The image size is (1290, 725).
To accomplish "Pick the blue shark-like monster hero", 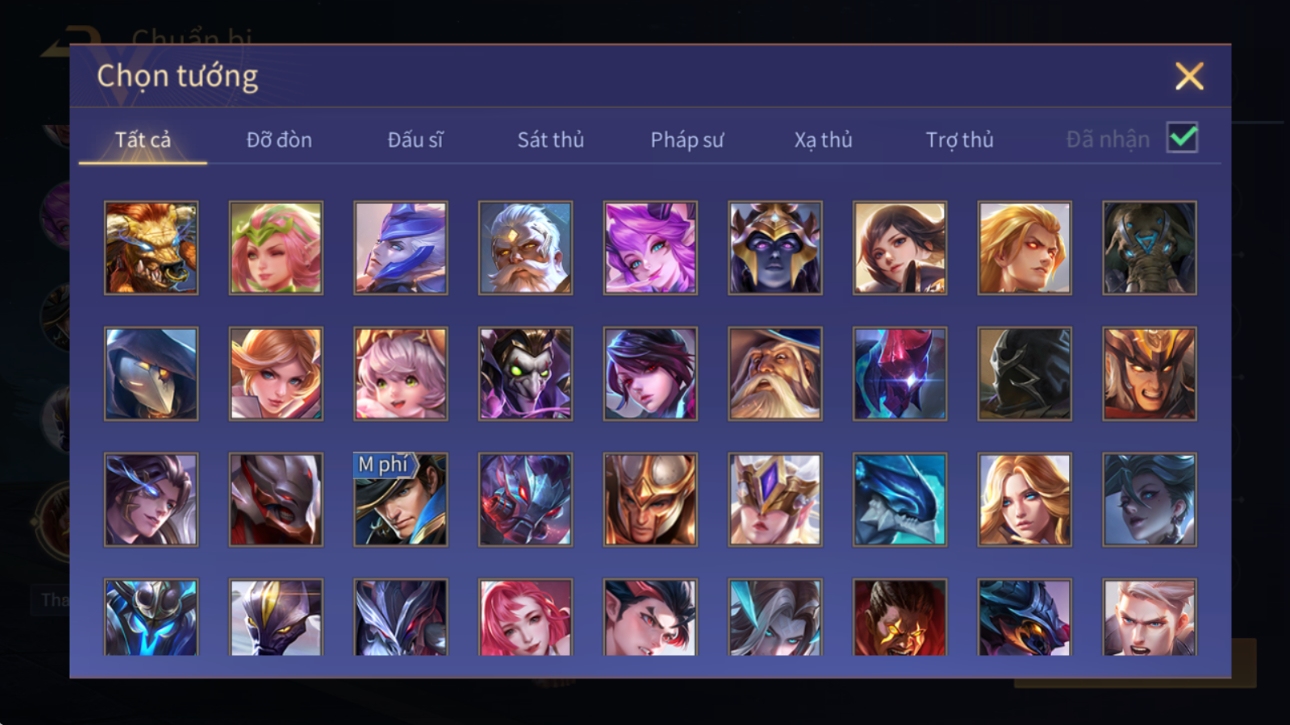I will click(x=900, y=500).
